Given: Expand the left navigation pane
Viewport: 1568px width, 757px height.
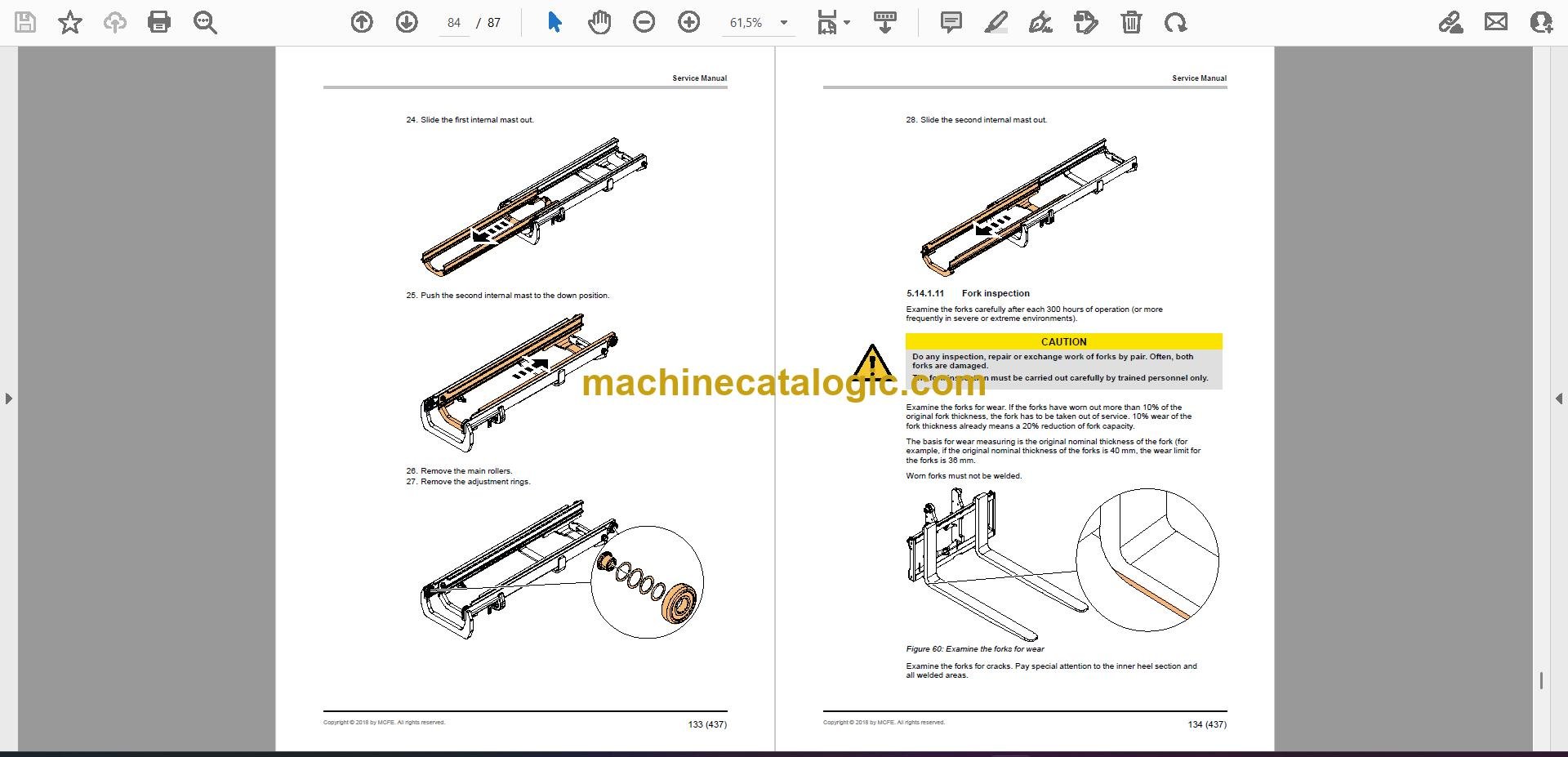Looking at the screenshot, I should 8,399.
